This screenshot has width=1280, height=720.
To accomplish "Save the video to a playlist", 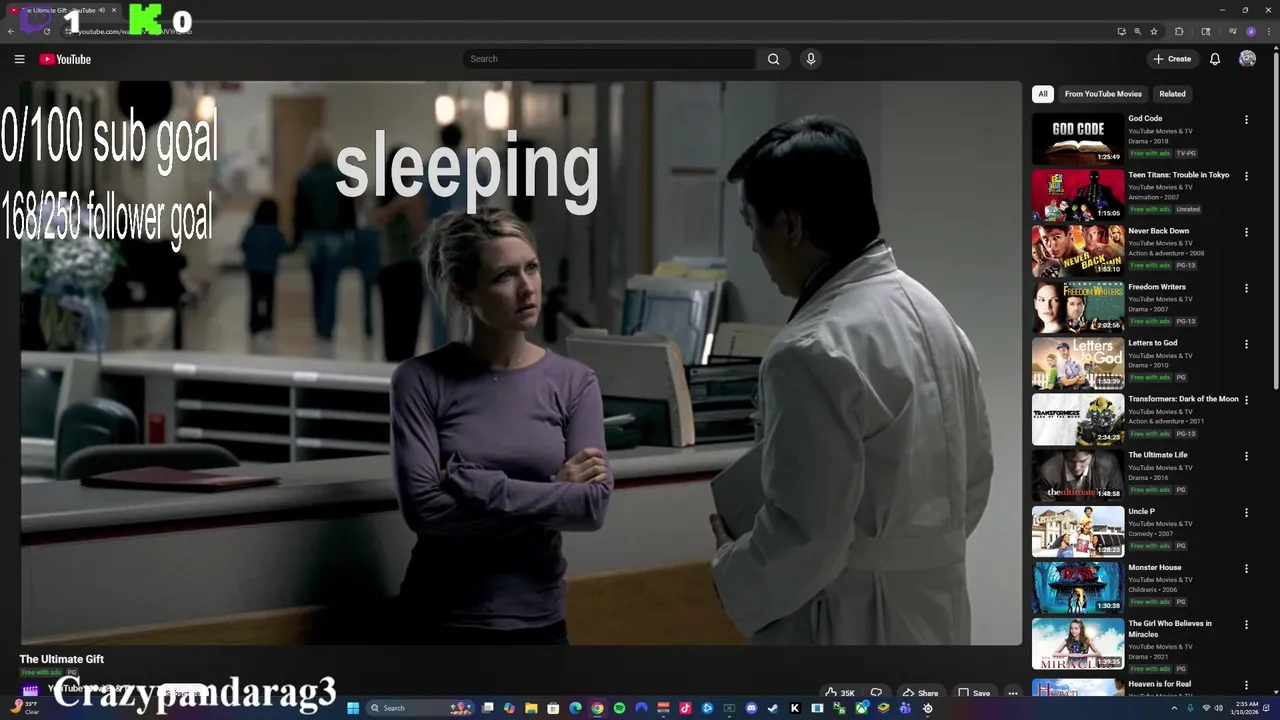I will click(973, 693).
